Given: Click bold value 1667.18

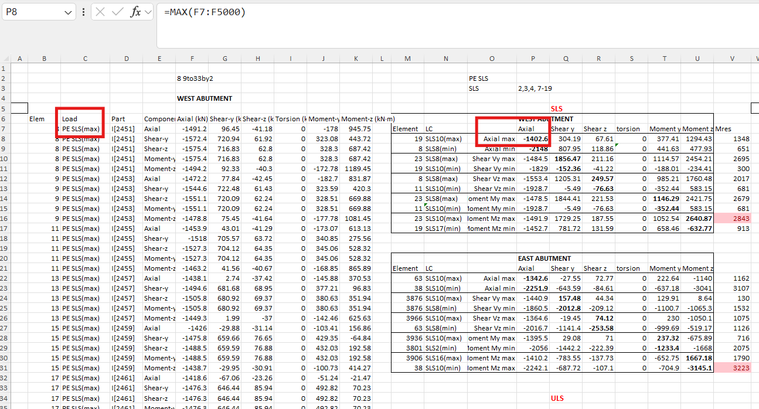Looking at the screenshot, I should [699, 358].
